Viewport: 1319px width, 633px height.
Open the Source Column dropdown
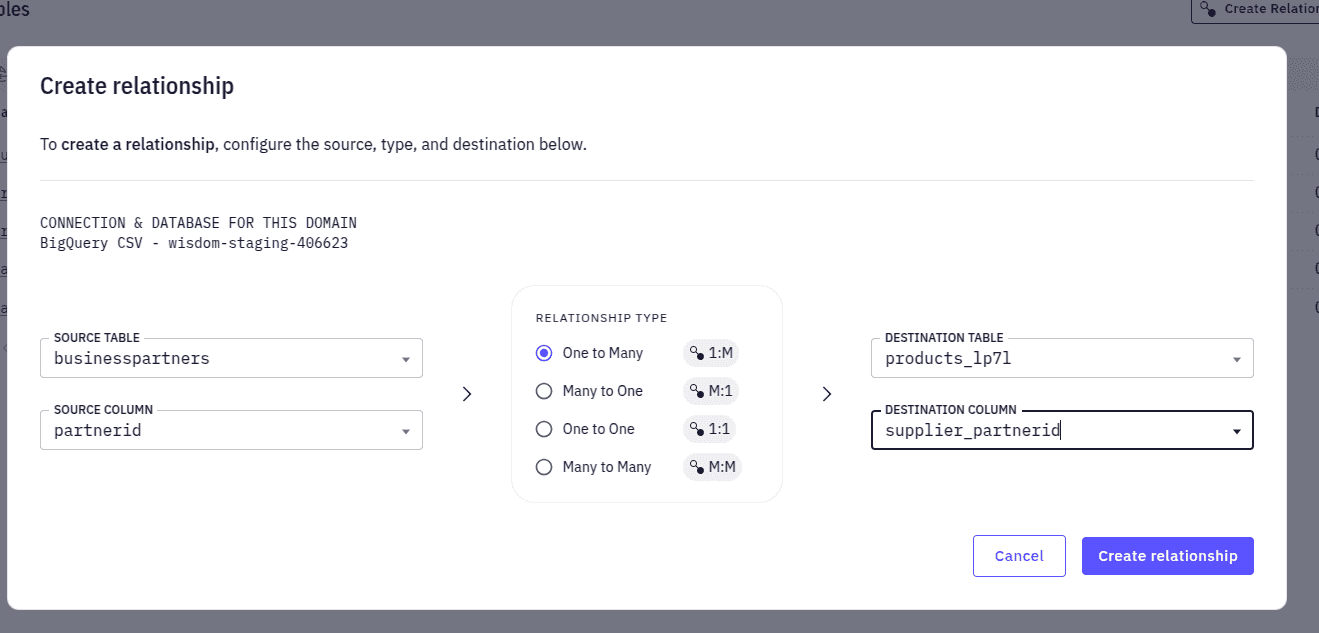point(406,430)
